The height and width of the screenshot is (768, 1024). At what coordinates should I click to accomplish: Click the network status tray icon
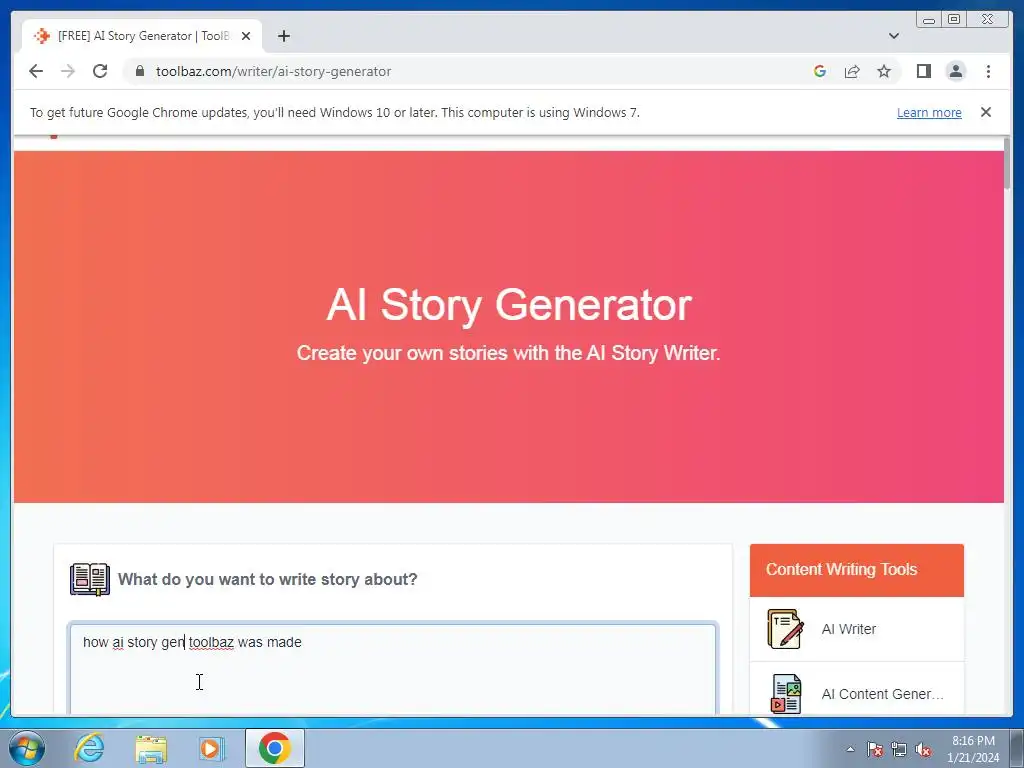pos(899,749)
